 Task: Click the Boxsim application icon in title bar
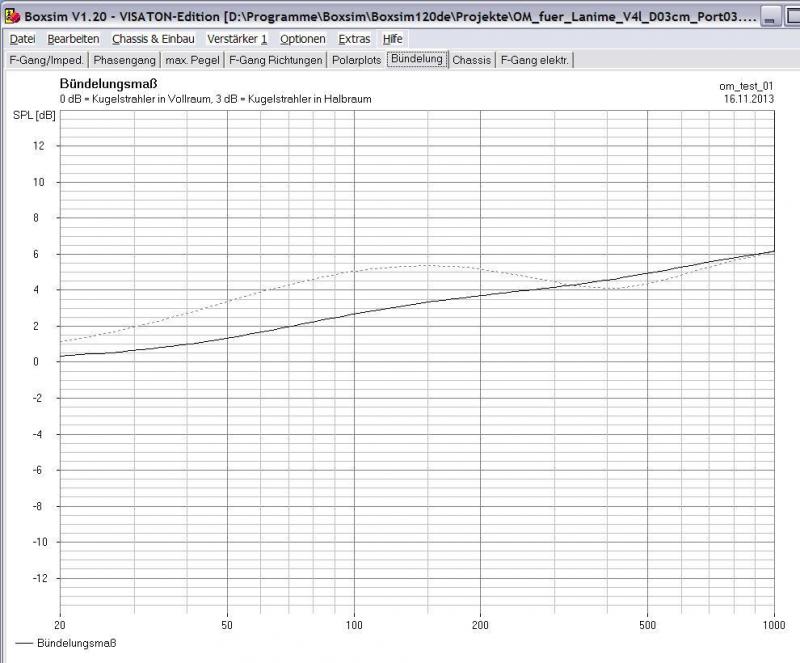[12, 17]
